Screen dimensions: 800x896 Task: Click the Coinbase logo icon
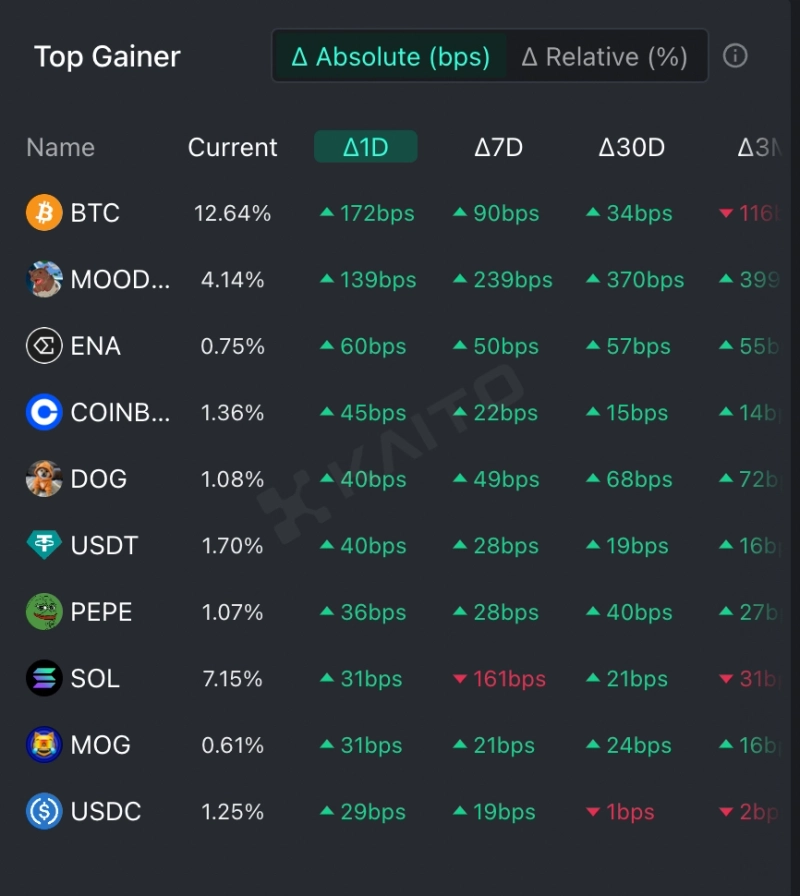coord(44,413)
